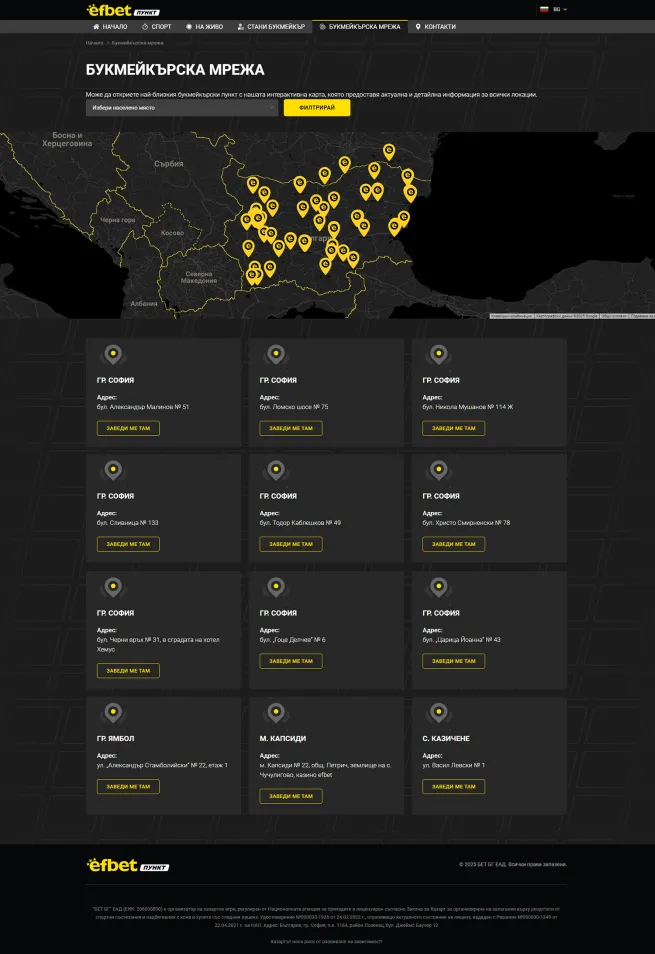Click ЗАВЕДИ МЕ ТАМ for ГР. ЯМБОЛ
This screenshot has width=655, height=954.
[128, 787]
